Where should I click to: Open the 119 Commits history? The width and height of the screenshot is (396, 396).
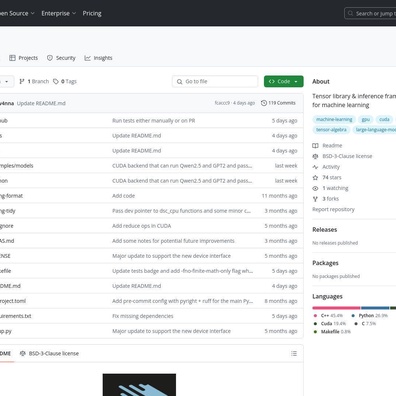[278, 103]
